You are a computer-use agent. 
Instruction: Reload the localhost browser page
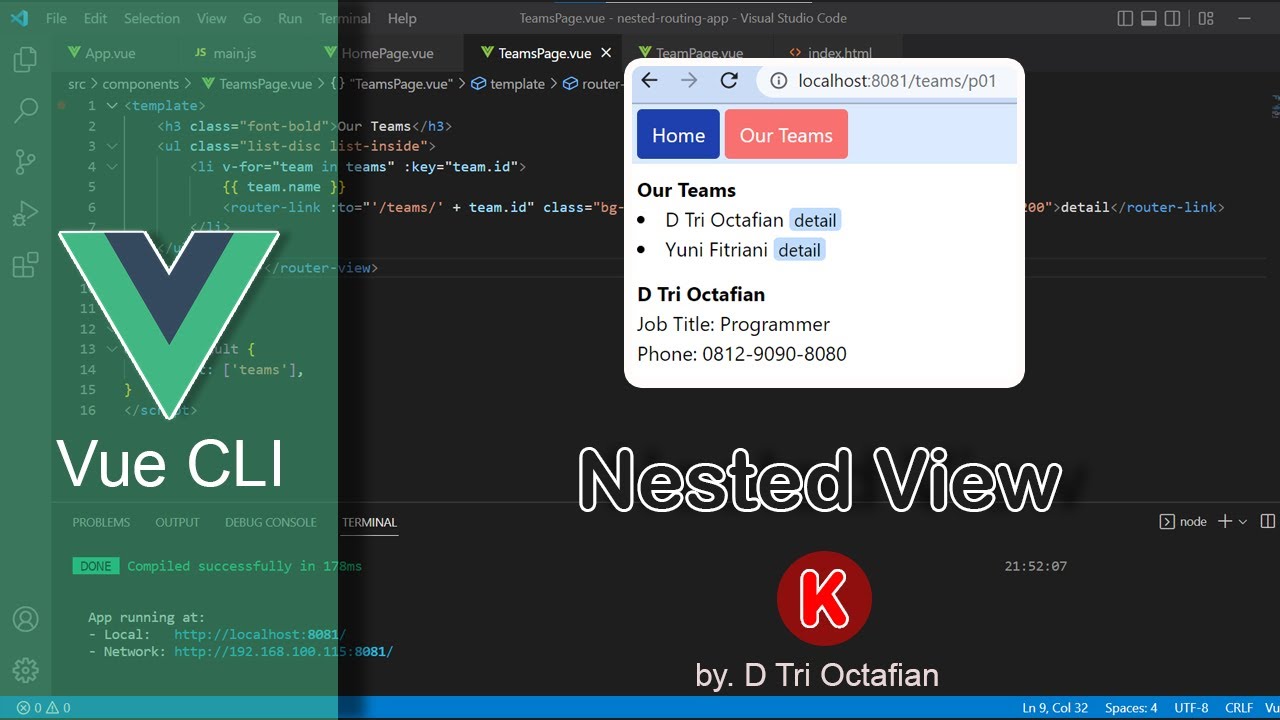[x=729, y=81]
